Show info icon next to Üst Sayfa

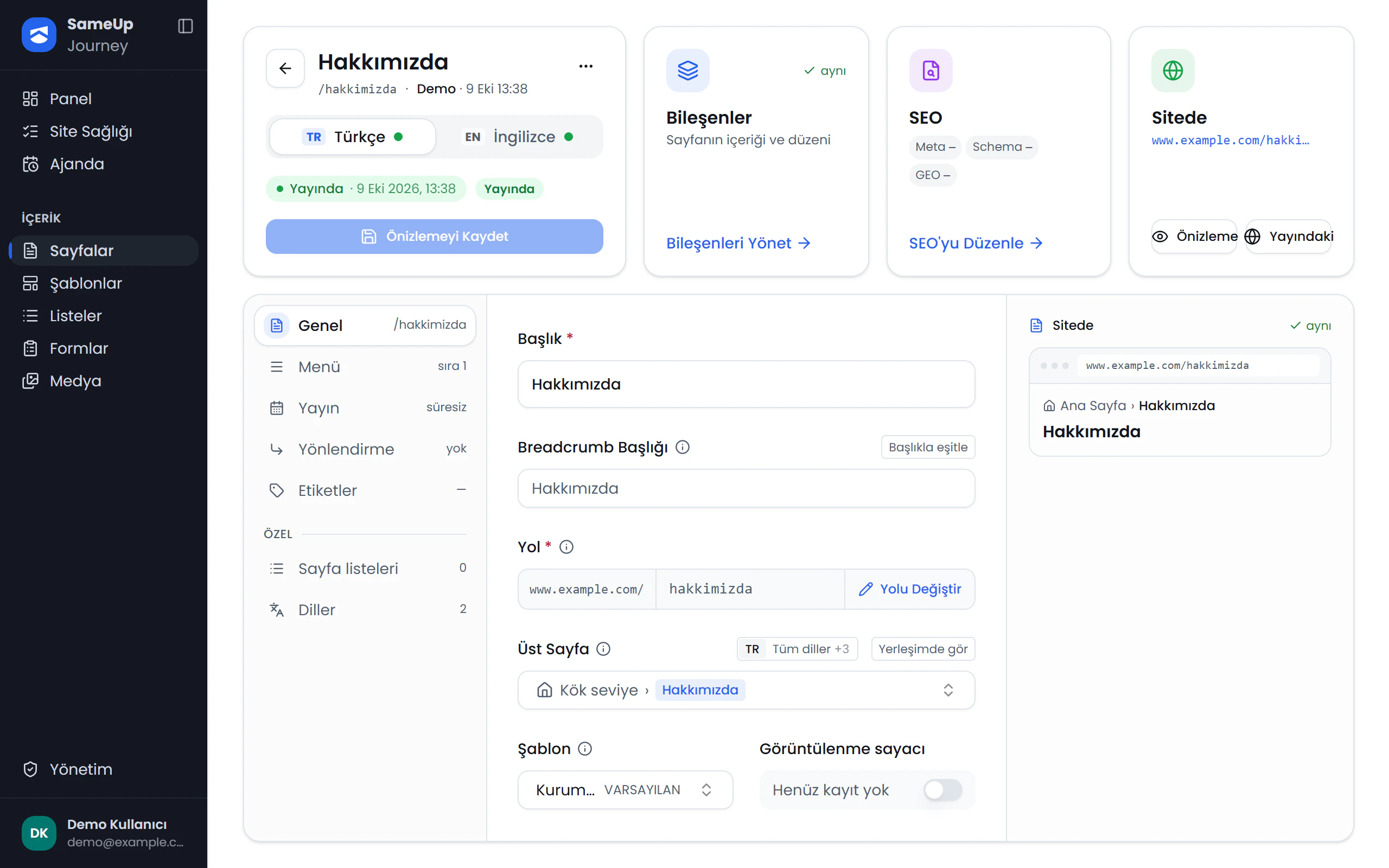coord(603,649)
